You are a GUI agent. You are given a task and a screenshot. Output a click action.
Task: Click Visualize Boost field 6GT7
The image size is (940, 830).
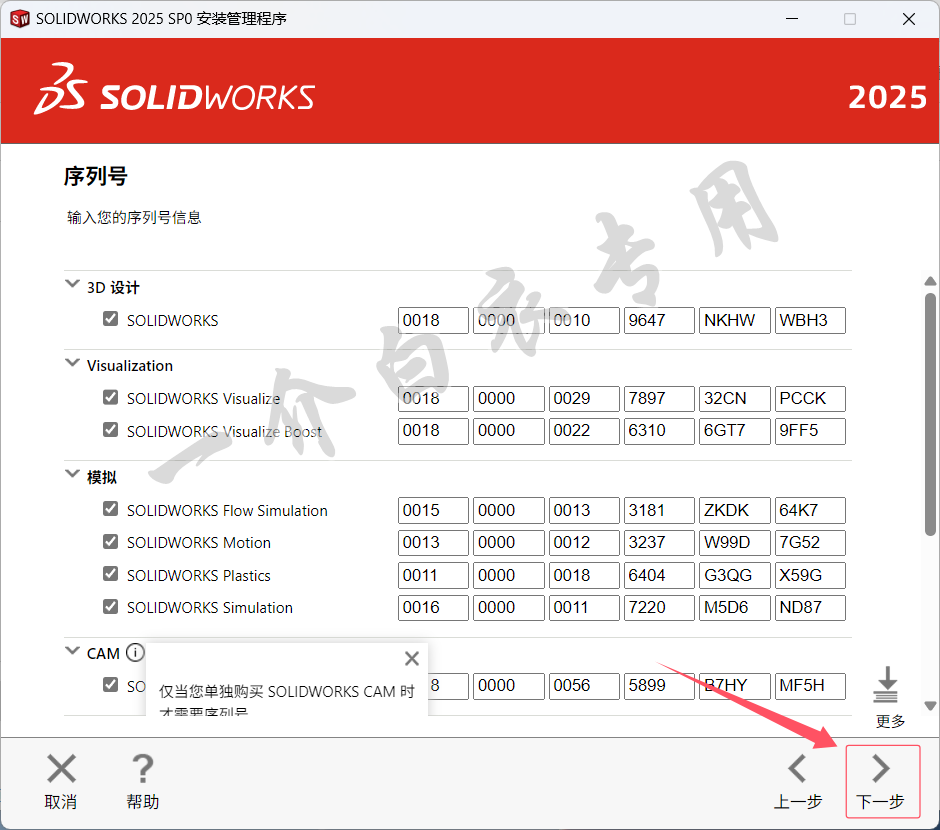[x=735, y=431]
